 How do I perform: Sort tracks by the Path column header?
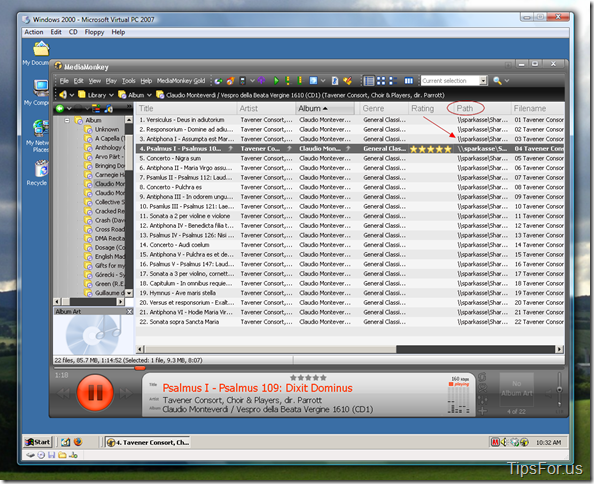[x=465, y=108]
